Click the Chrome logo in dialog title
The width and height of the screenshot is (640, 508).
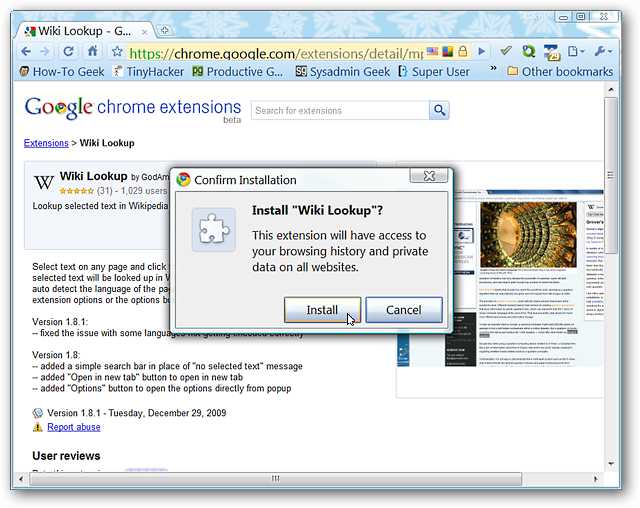pyautogui.click(x=184, y=180)
